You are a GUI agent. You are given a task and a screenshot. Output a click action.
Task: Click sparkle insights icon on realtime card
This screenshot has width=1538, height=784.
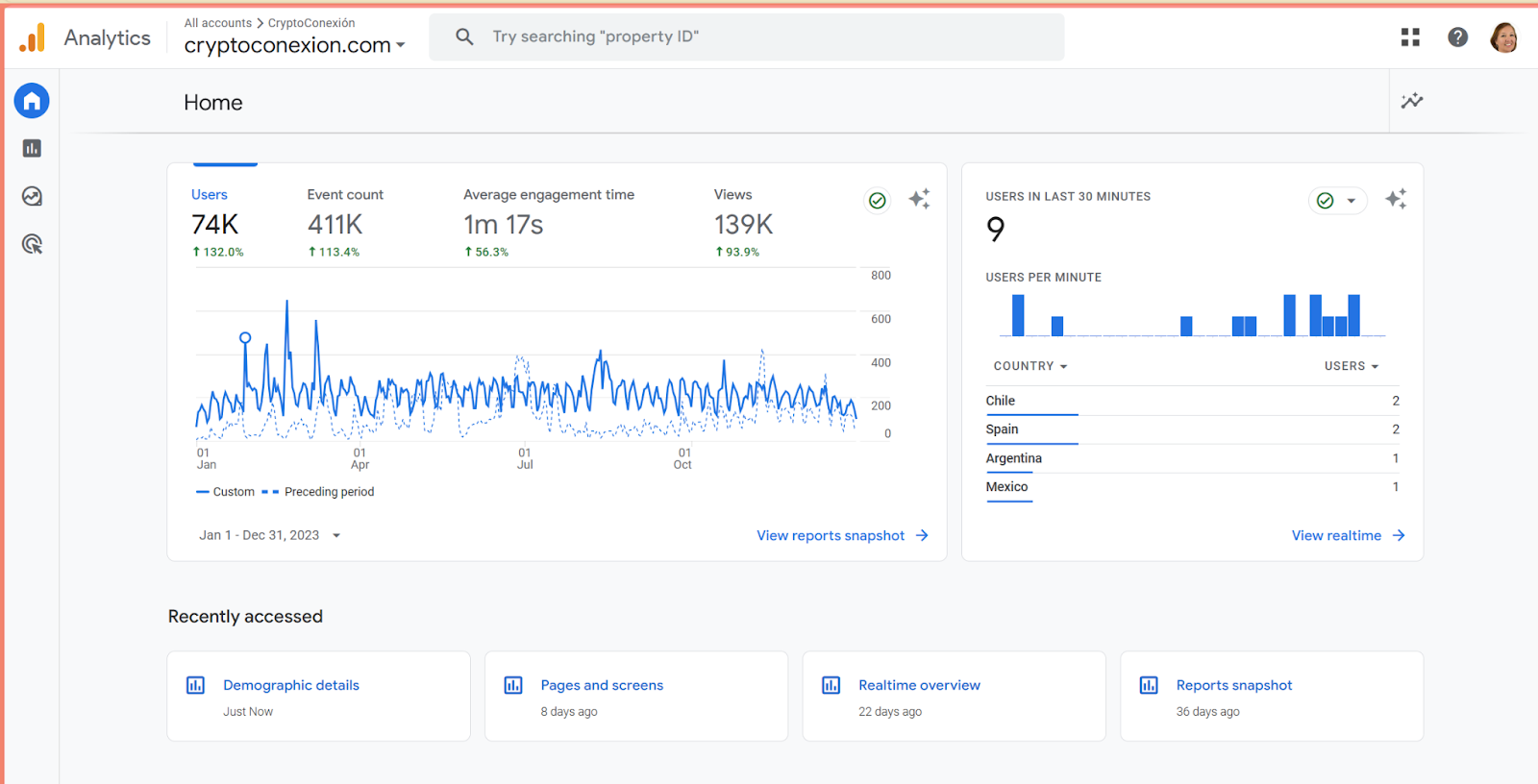click(x=1396, y=199)
